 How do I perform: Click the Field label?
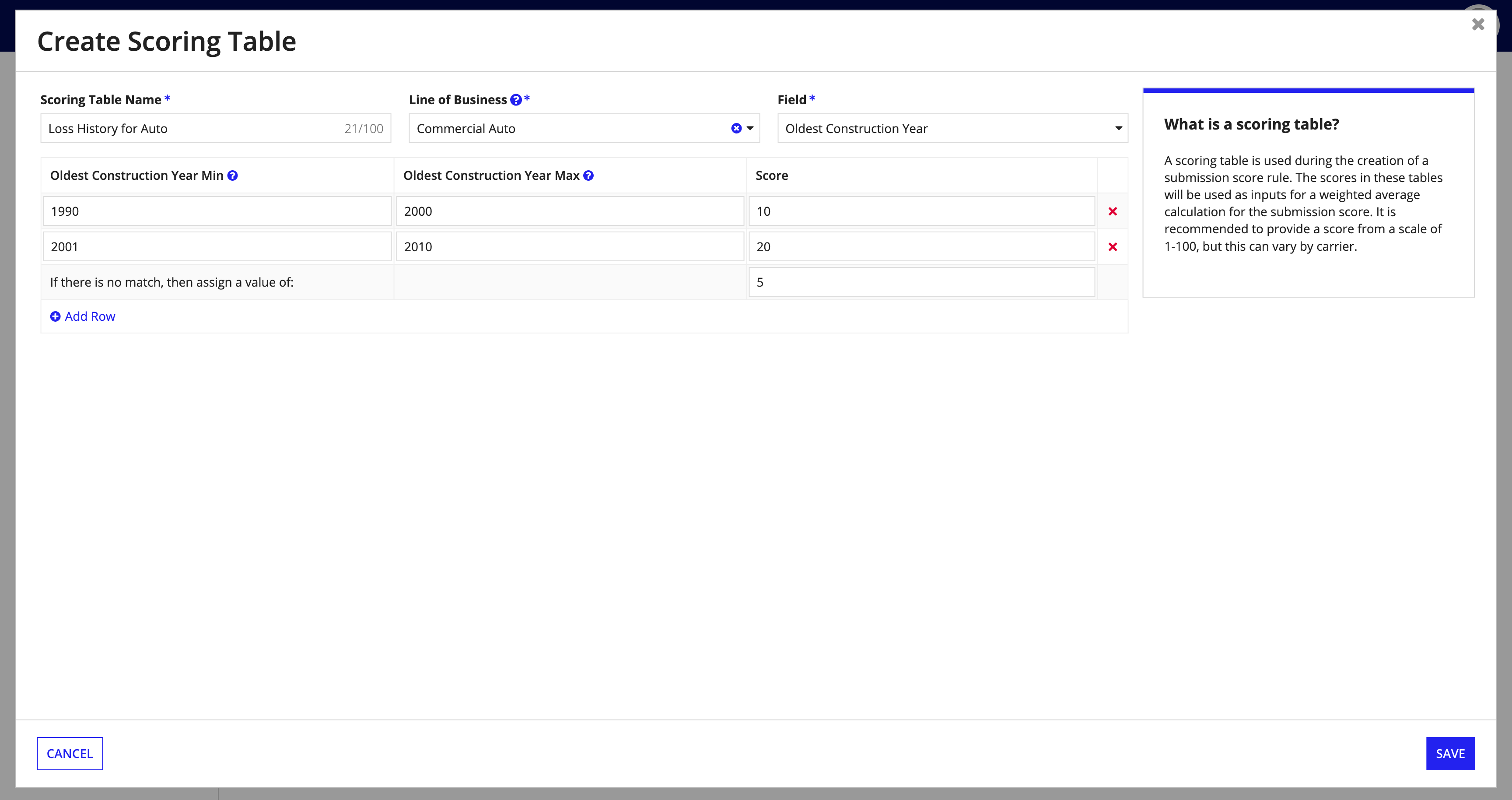(792, 100)
